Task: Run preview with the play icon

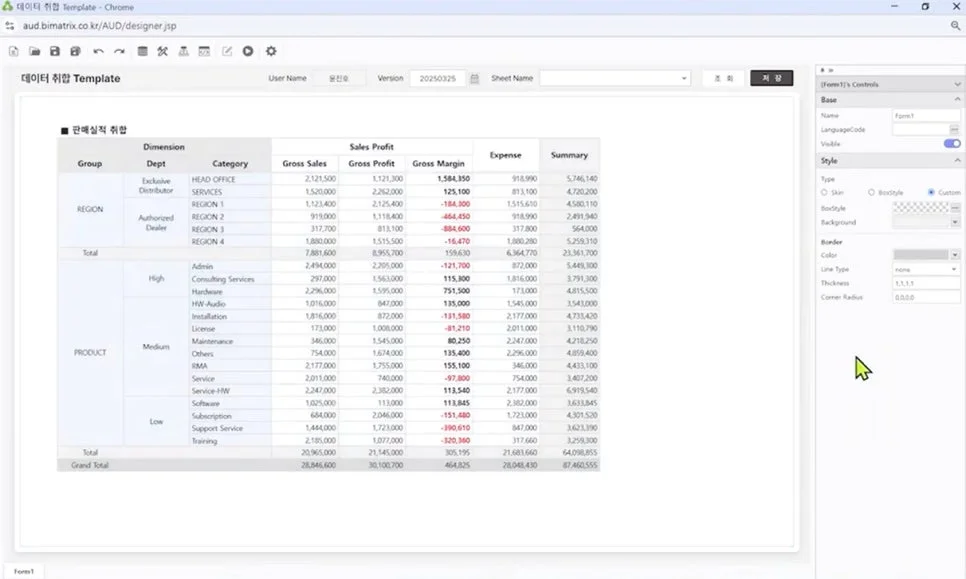Action: [247, 51]
